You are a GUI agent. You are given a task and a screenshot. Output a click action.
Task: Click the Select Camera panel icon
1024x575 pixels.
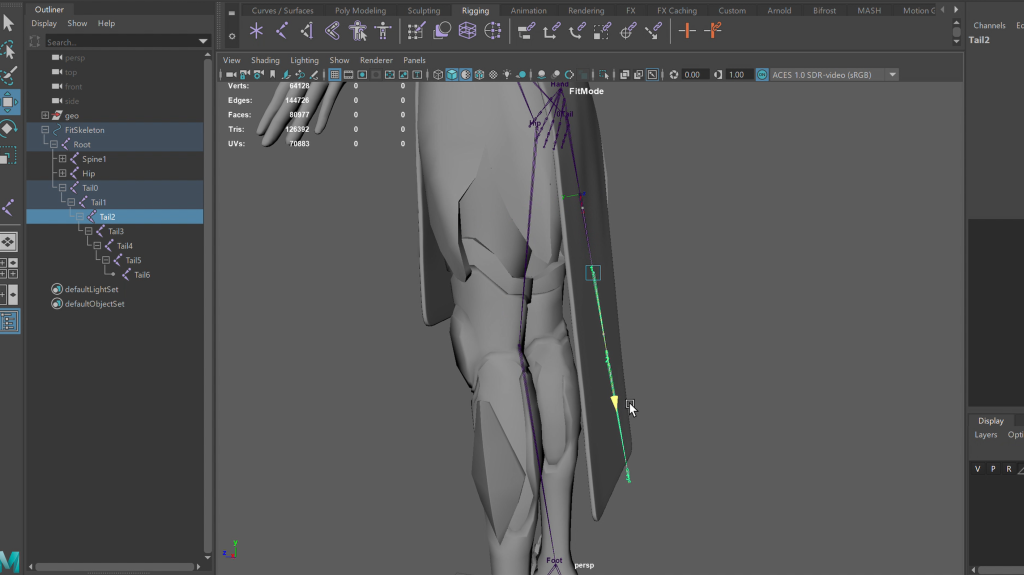[231, 74]
